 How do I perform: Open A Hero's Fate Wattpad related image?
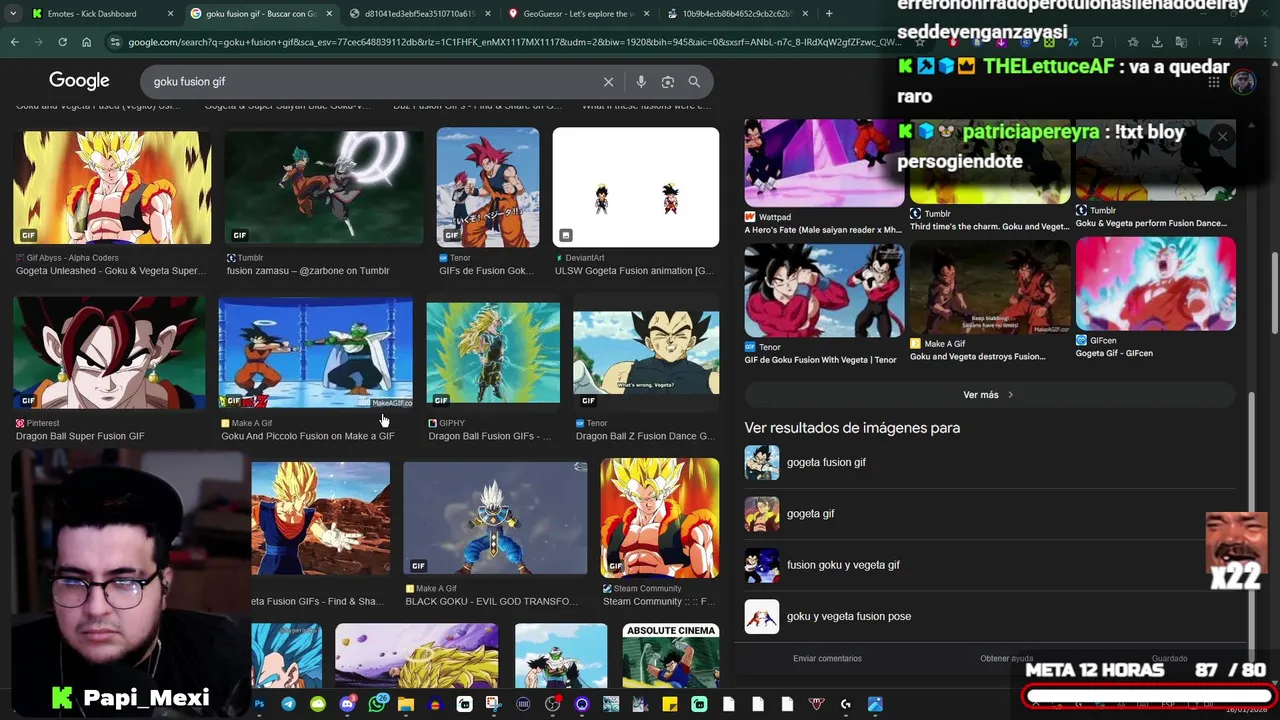(824, 163)
